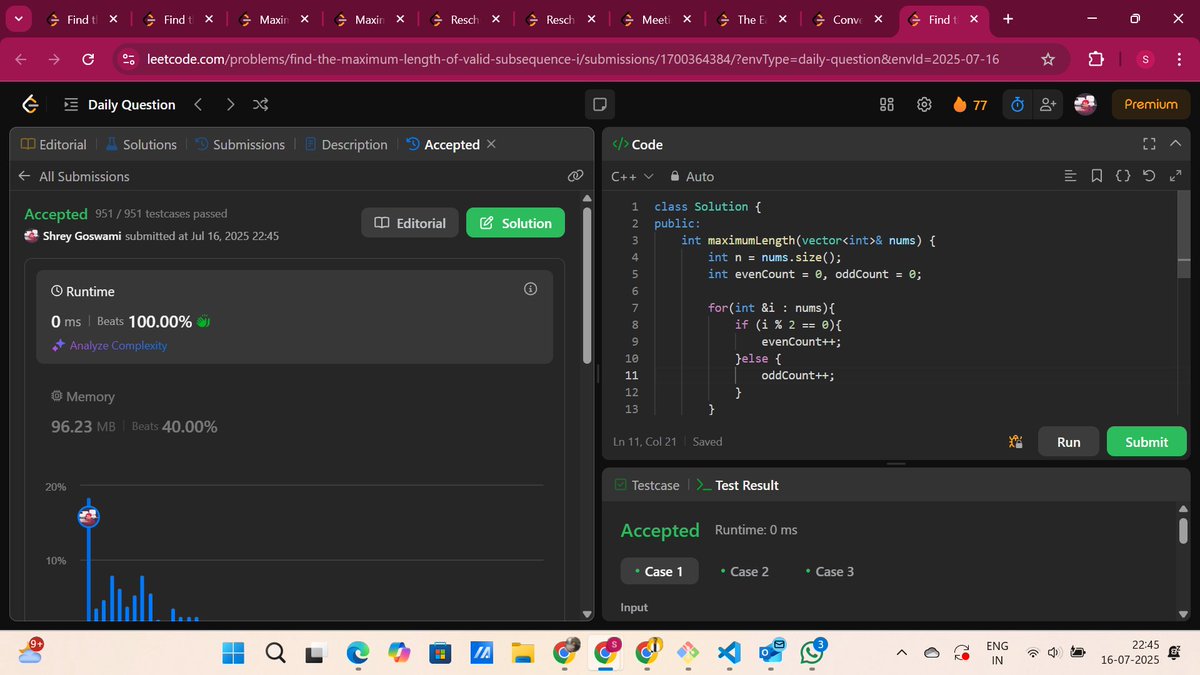The width and height of the screenshot is (1200, 675).
Task: Open Microsoft Edge from the taskbar
Action: [x=357, y=653]
